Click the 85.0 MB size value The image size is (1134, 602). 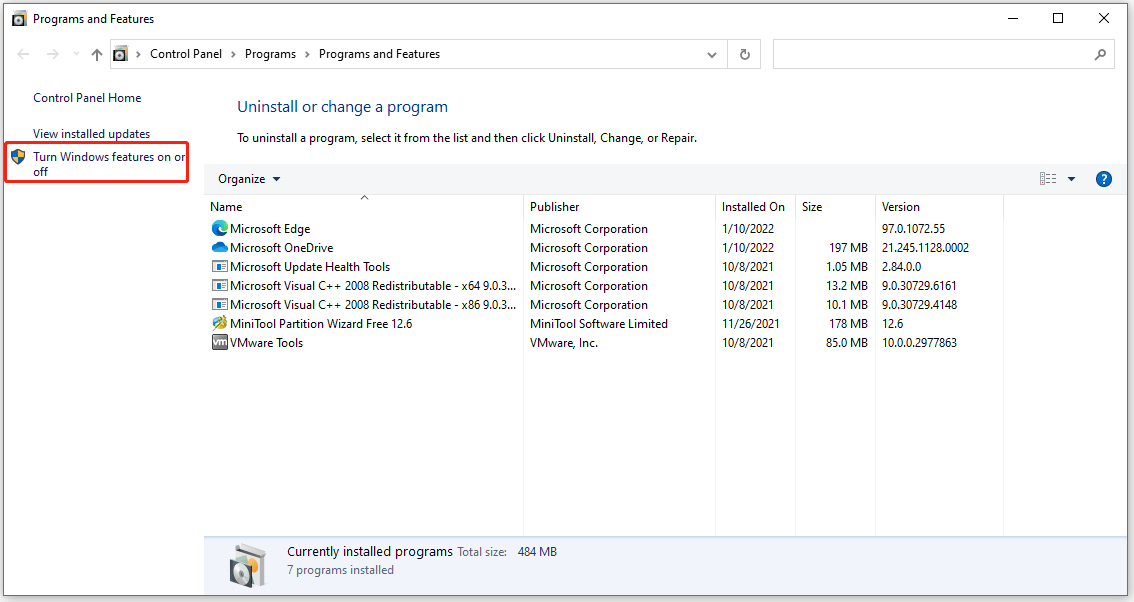[x=847, y=343]
